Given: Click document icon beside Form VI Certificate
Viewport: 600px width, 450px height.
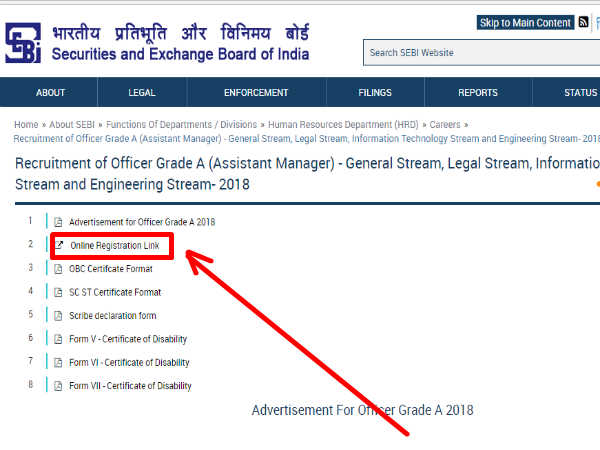Looking at the screenshot, I should 58,362.
